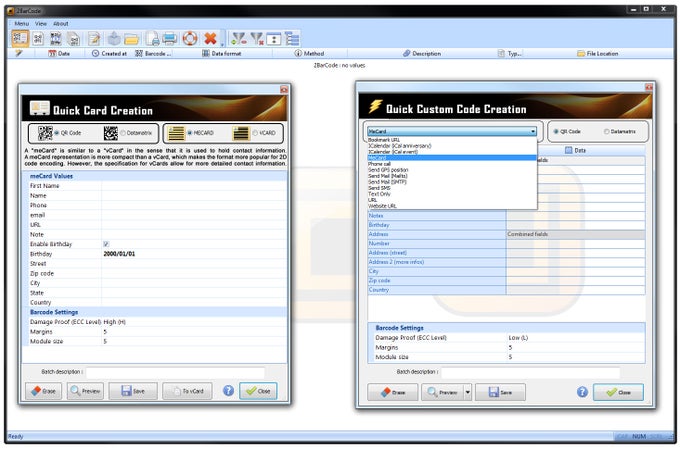Click the First Name value field

point(194,186)
